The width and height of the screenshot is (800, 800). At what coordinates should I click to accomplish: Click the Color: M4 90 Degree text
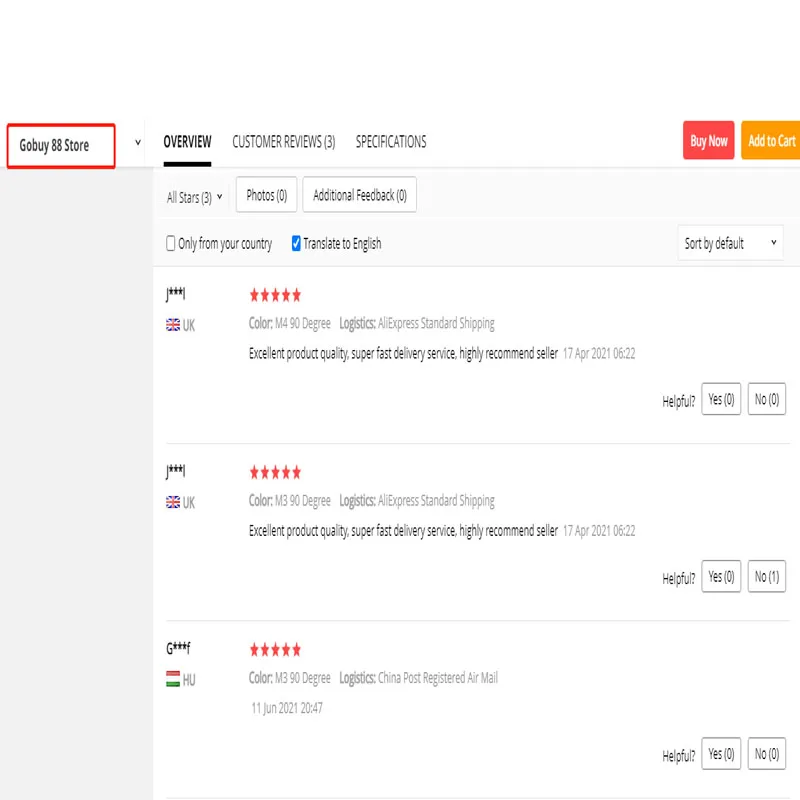coord(290,323)
